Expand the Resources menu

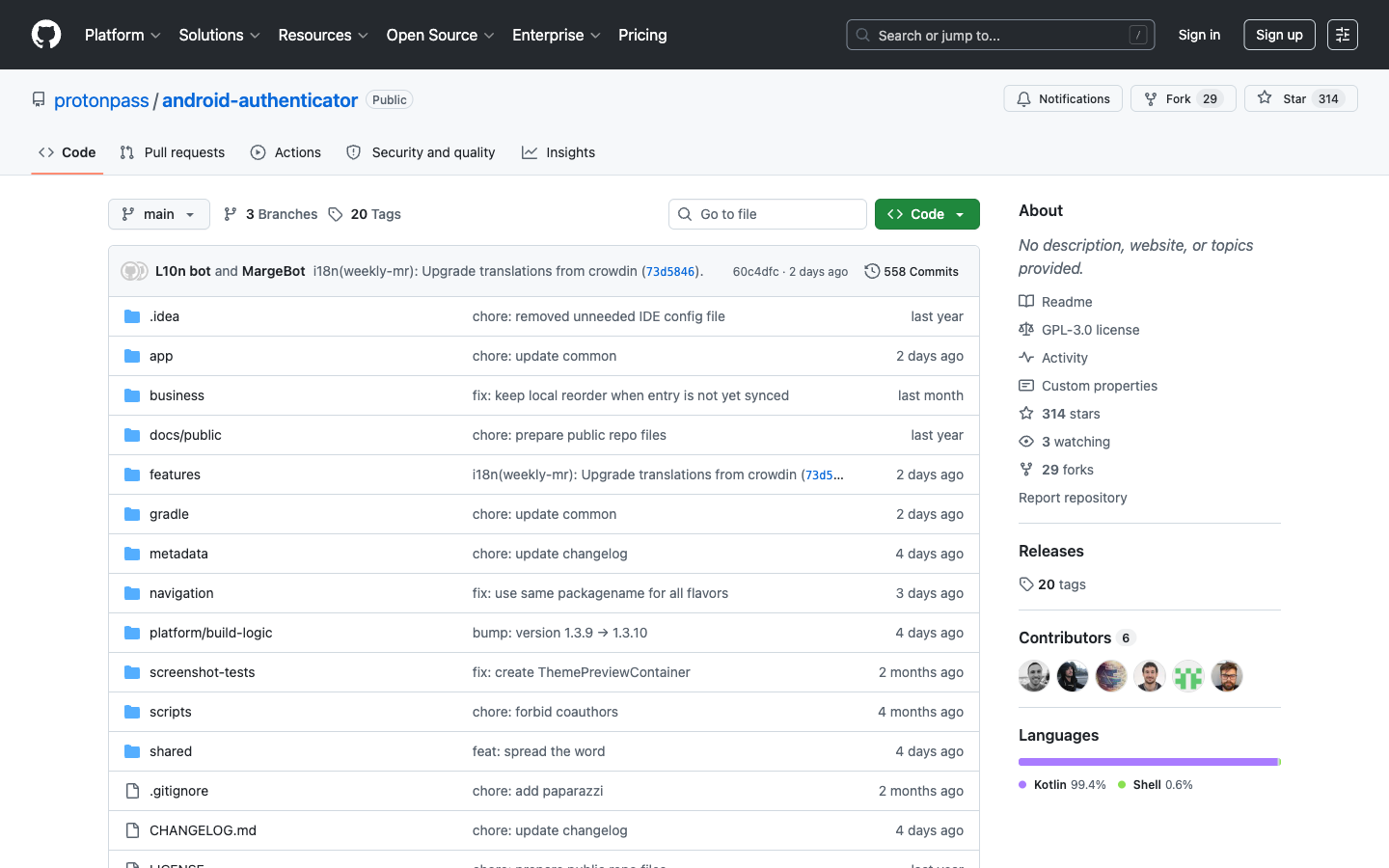pyautogui.click(x=323, y=35)
